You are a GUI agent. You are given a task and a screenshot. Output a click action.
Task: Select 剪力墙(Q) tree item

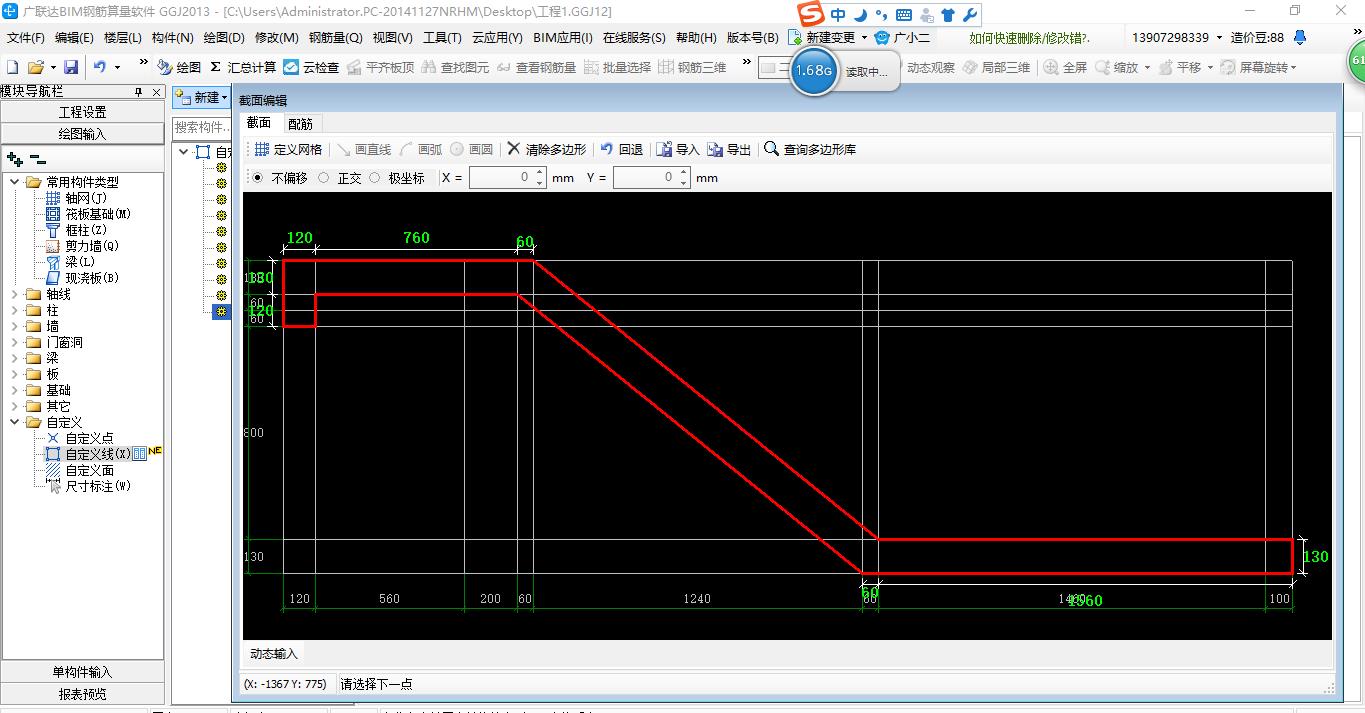click(92, 246)
